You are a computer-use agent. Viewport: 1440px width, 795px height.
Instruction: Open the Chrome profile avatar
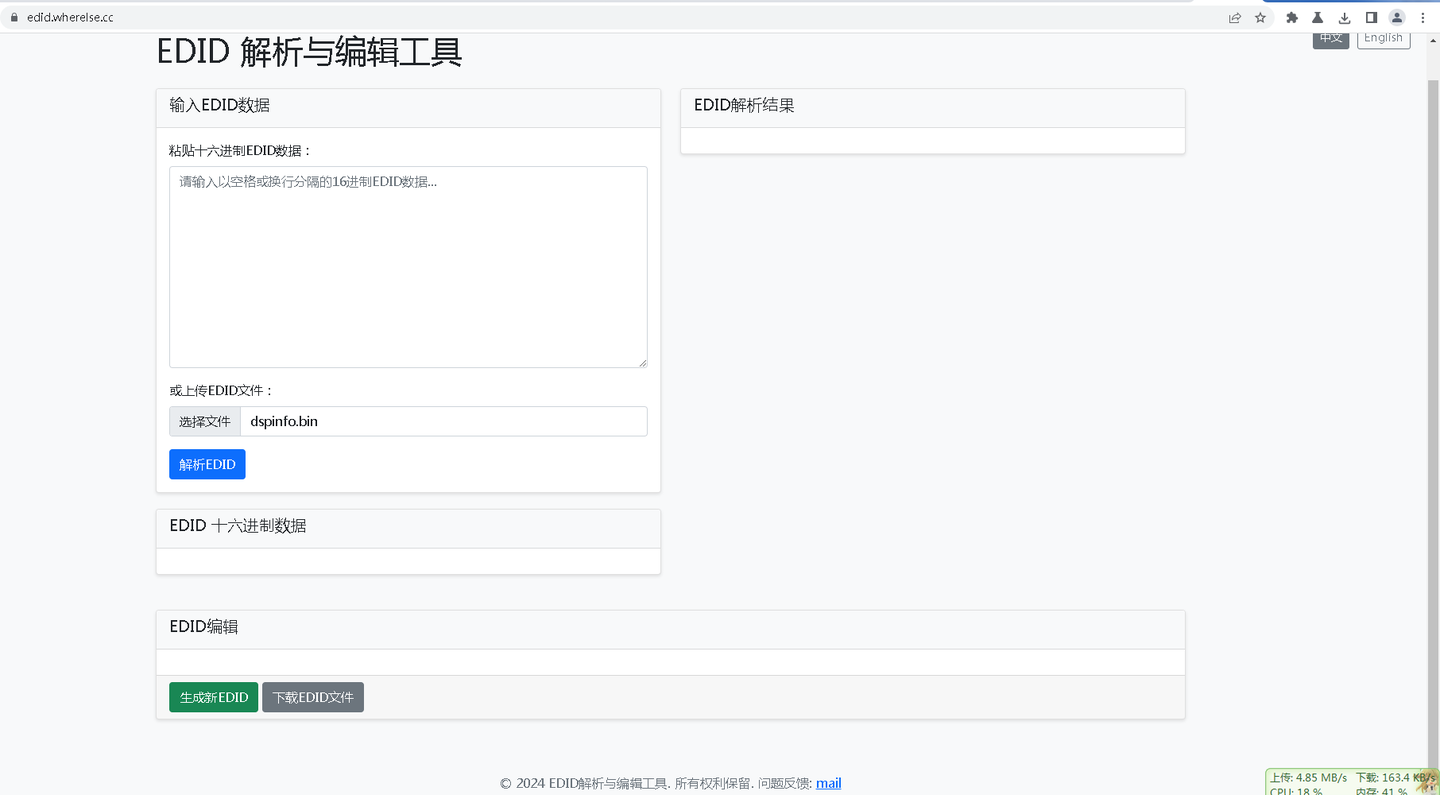[1397, 18]
